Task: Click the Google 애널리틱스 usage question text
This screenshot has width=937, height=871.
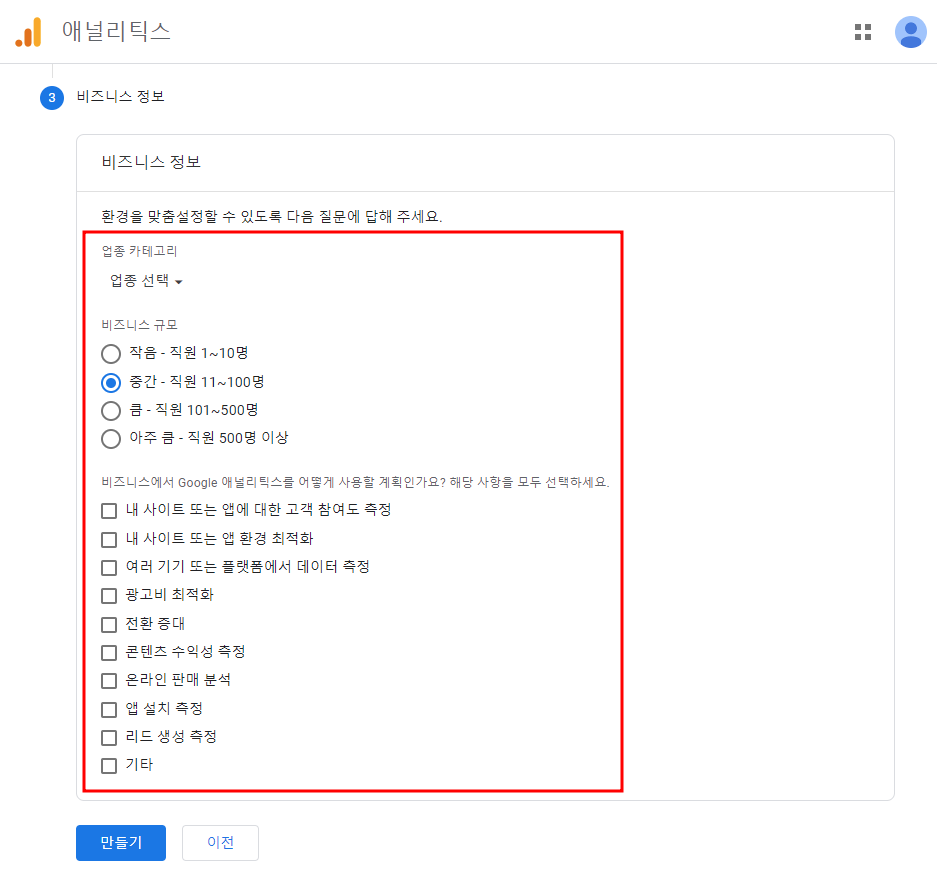Action: (355, 482)
